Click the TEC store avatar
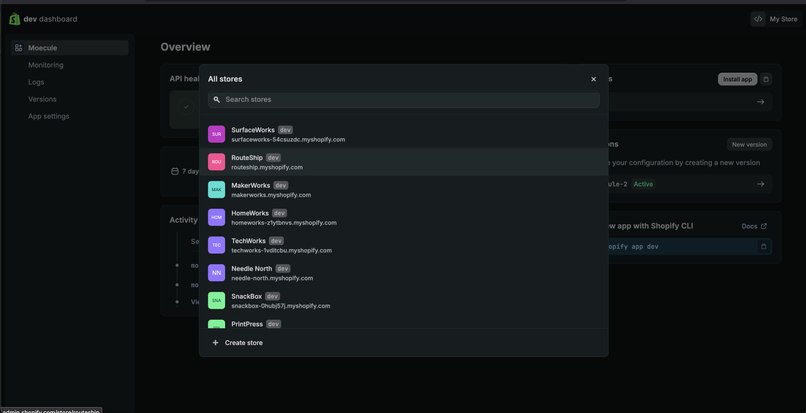The width and height of the screenshot is (806, 413). [216, 245]
